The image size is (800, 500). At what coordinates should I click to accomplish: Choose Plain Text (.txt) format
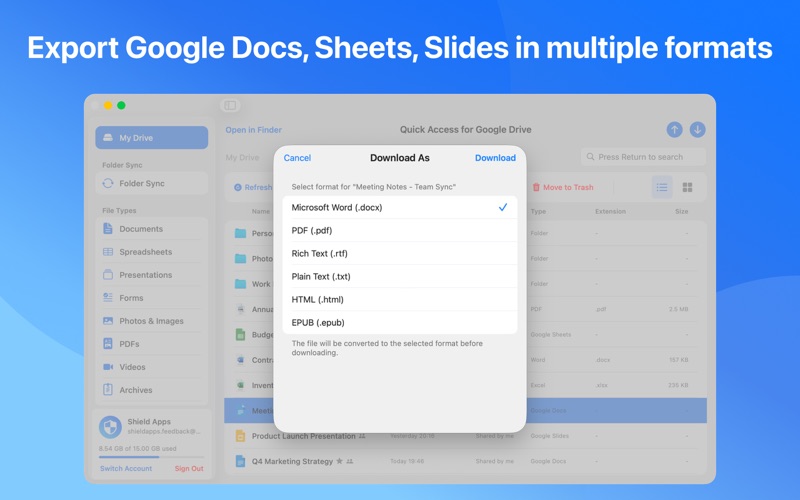399,276
